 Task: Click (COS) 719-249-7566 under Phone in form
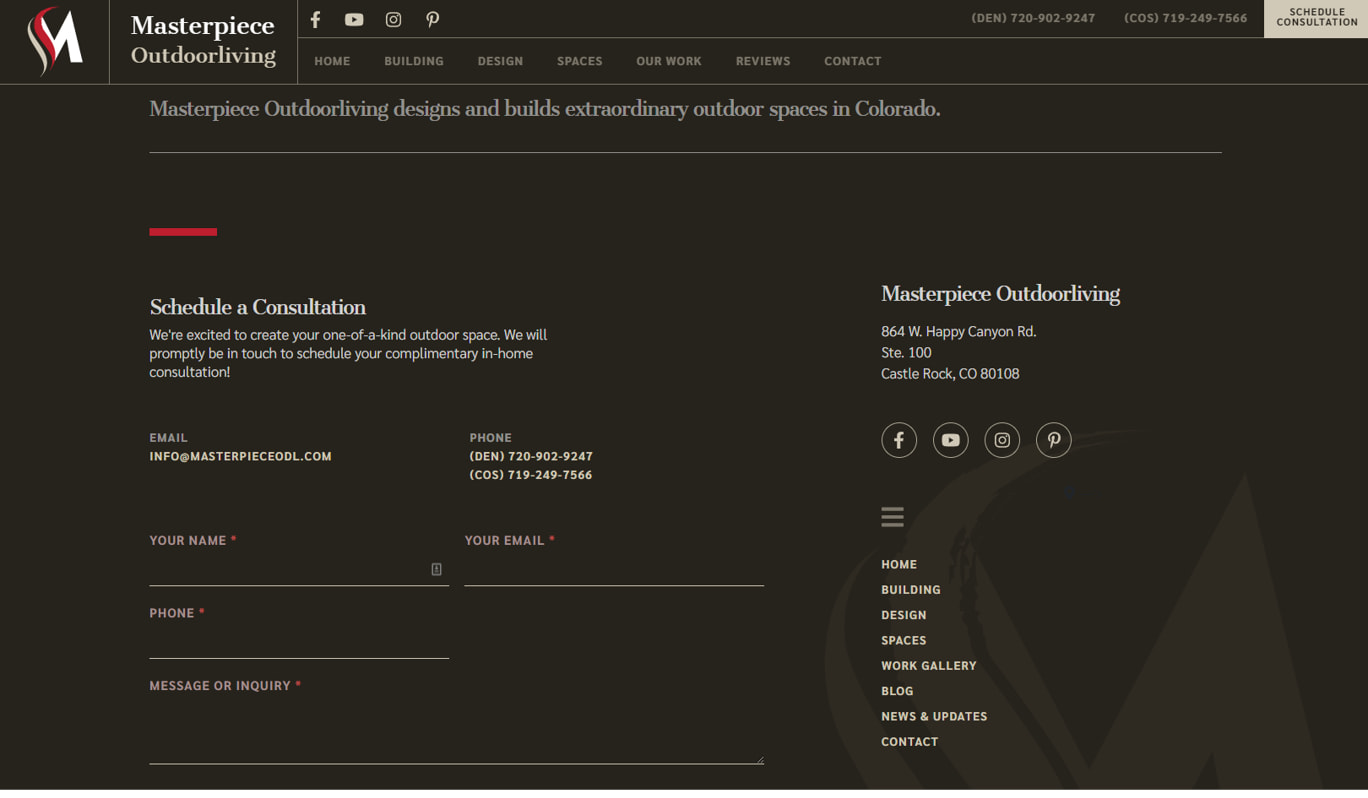coord(531,475)
